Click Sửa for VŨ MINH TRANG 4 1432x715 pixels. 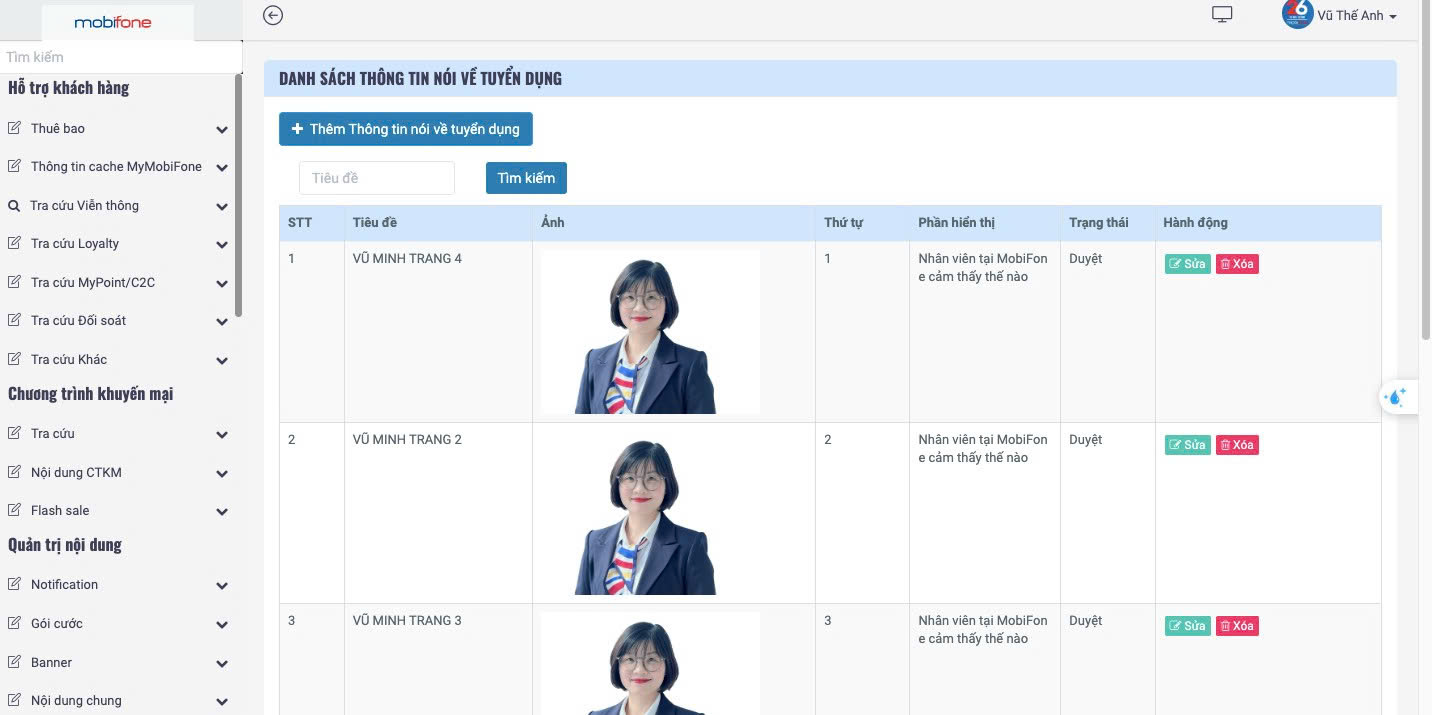1187,264
